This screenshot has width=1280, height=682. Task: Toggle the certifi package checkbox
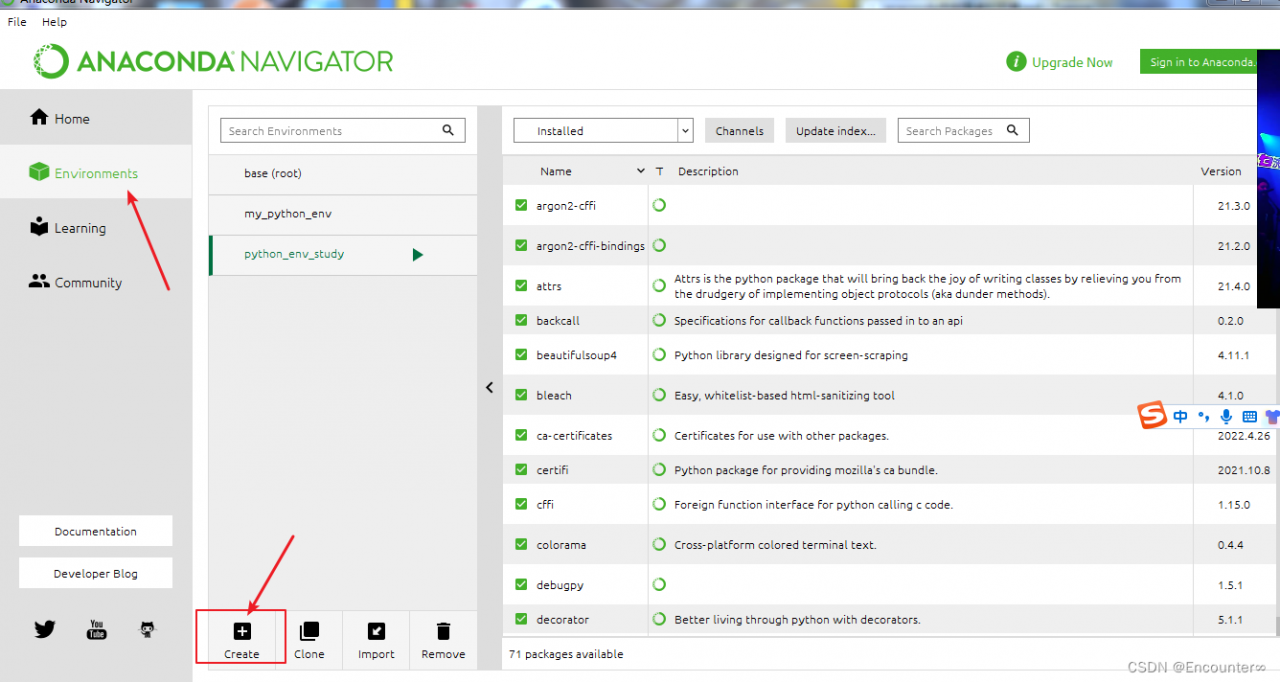coord(521,469)
